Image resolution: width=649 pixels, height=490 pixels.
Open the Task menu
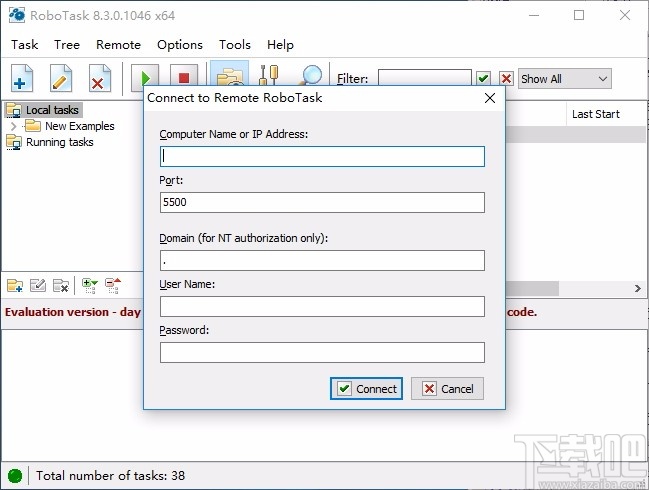24,44
